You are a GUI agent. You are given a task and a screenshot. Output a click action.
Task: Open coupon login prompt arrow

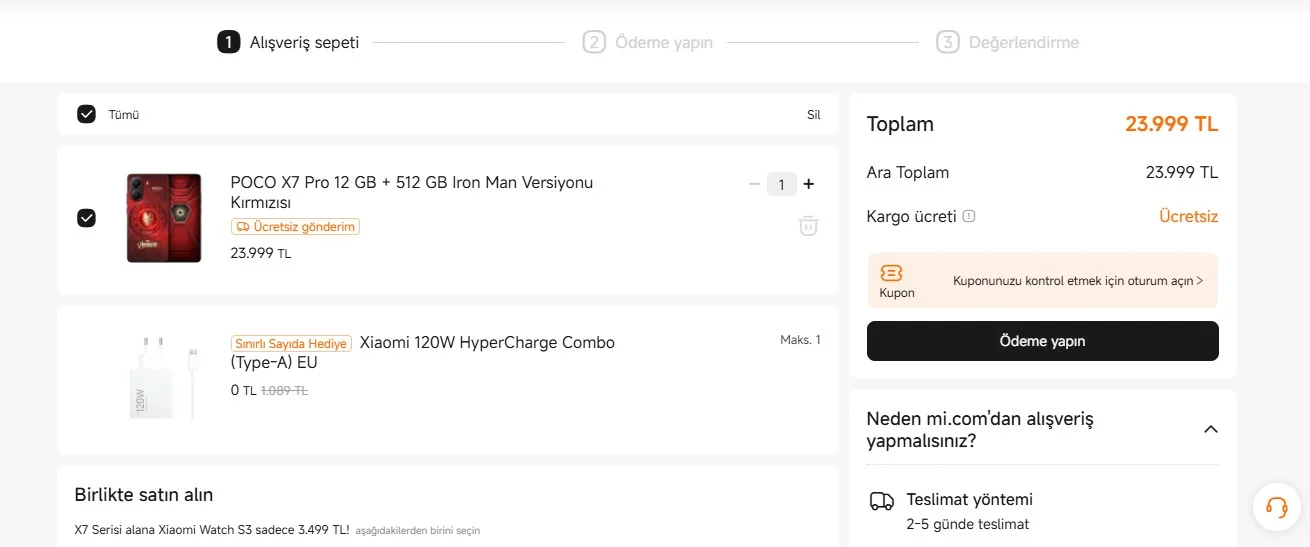1199,282
